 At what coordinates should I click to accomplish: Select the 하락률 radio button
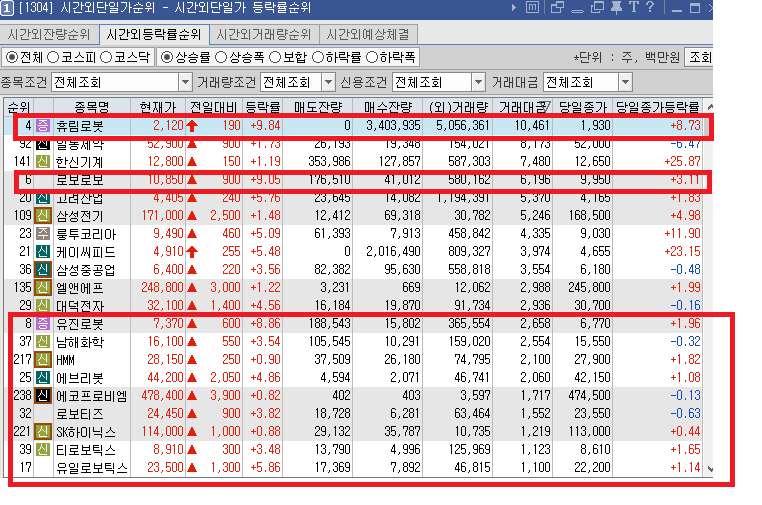point(317,57)
